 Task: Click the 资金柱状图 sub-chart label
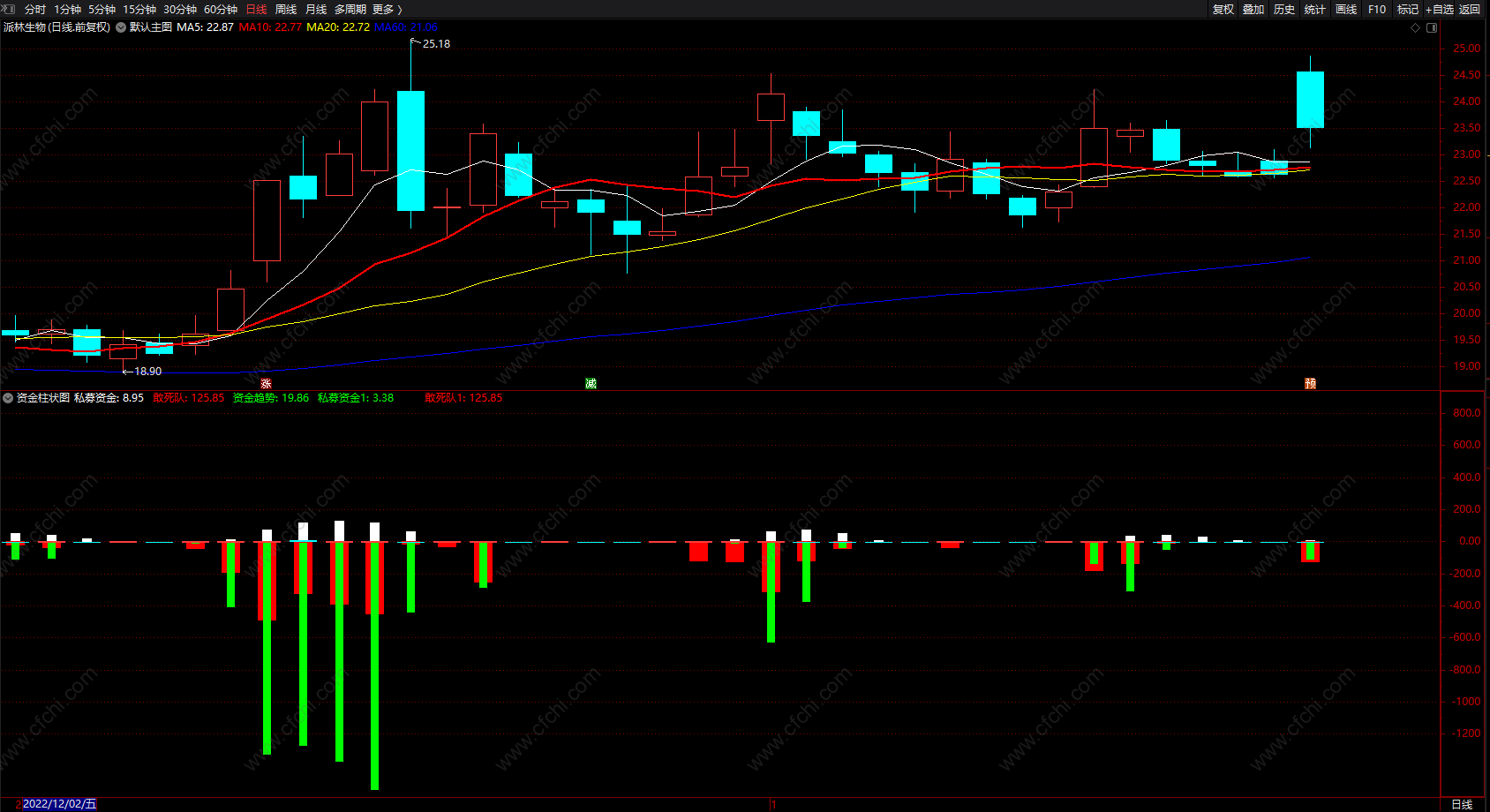[42, 398]
